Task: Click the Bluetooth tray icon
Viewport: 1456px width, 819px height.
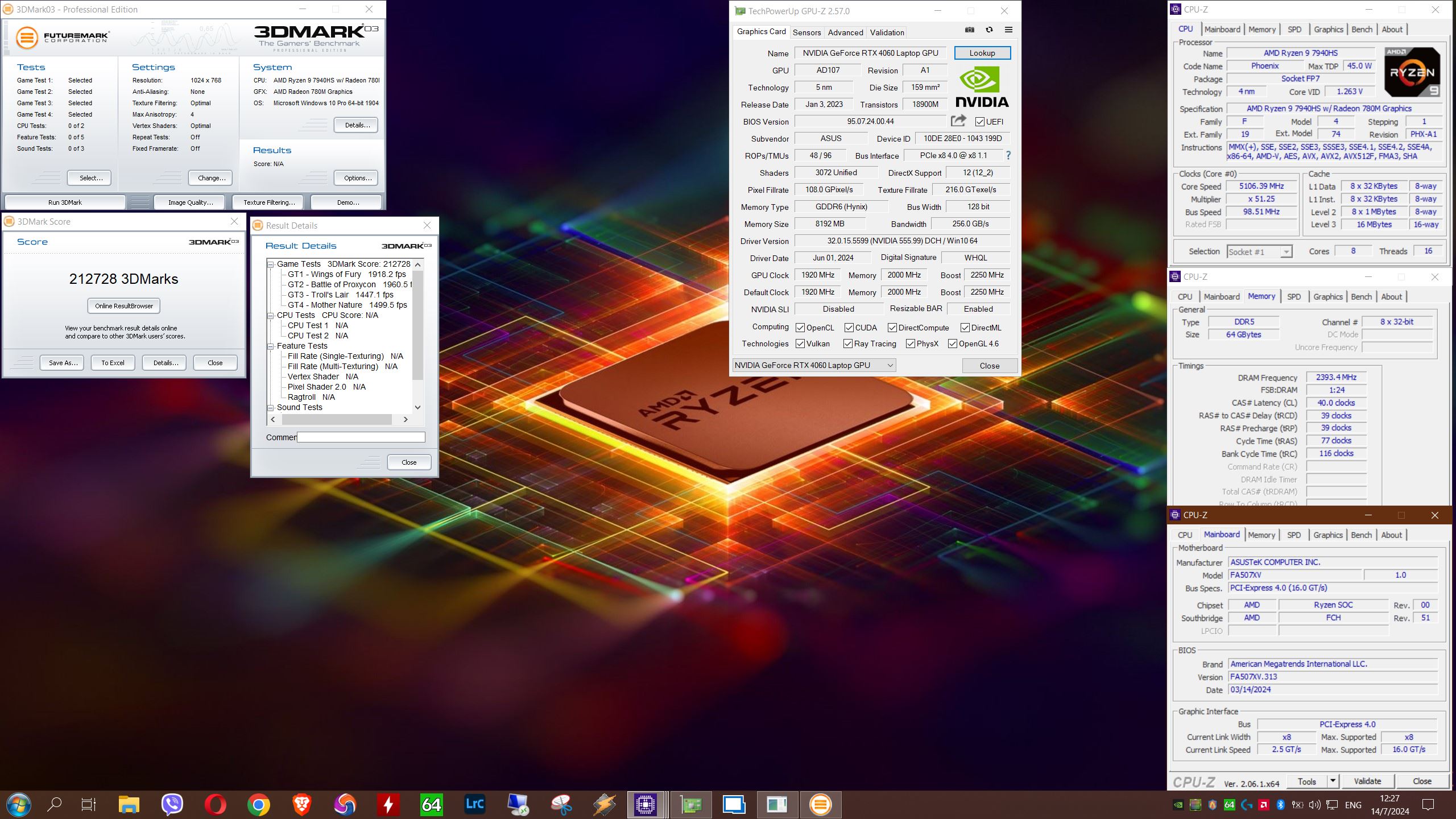Action: click(1280, 805)
